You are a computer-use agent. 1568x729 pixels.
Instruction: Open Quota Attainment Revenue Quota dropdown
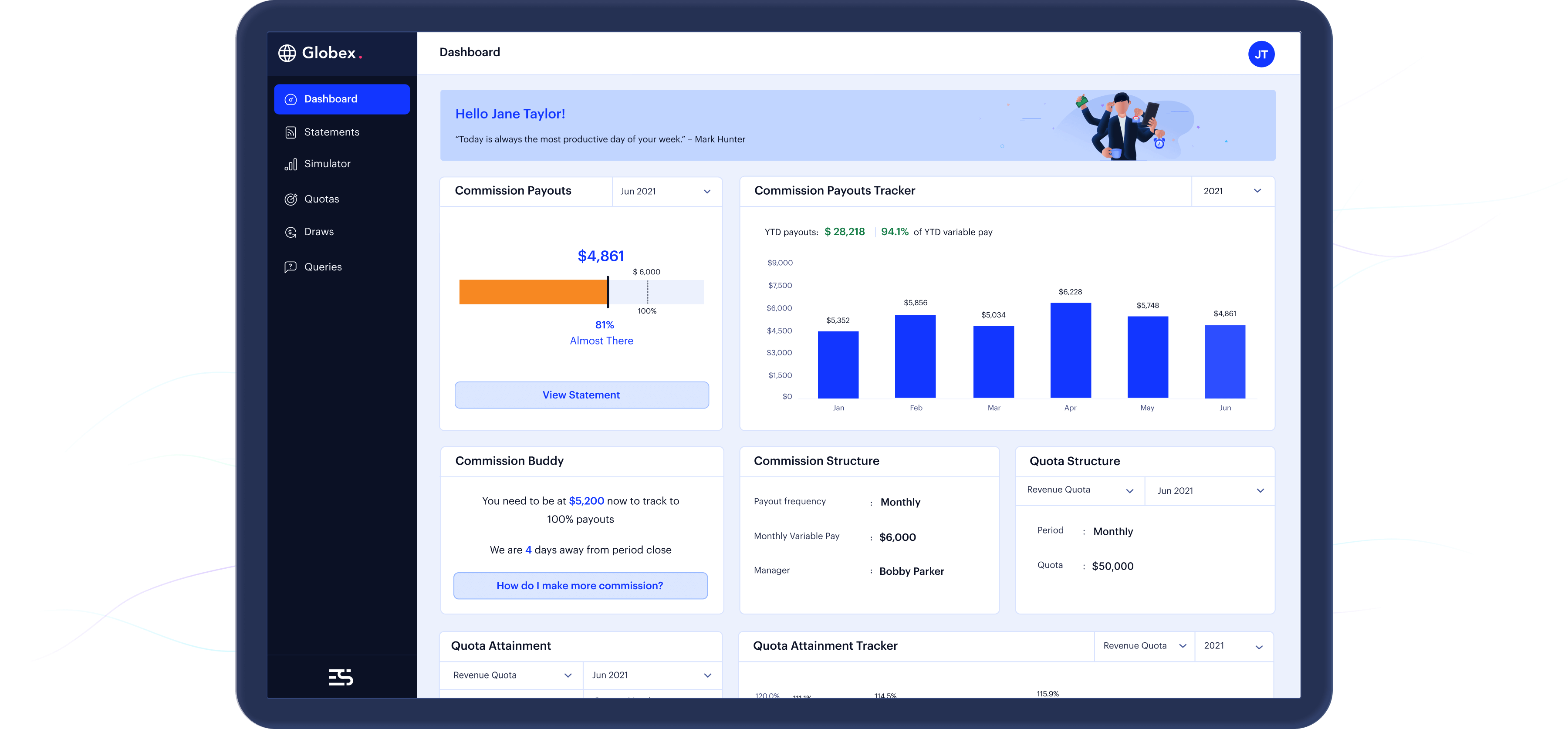[511, 675]
